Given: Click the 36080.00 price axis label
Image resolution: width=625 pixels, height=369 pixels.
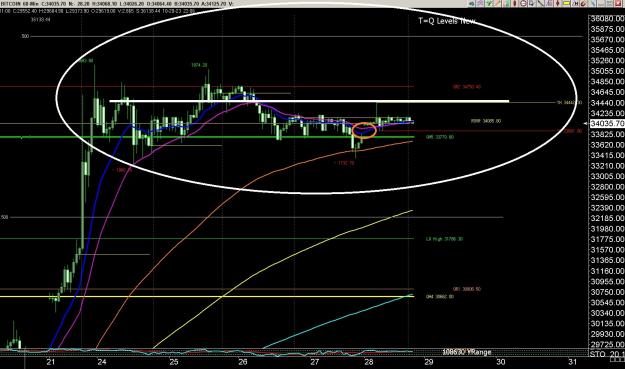Looking at the screenshot, I should tap(607, 19).
